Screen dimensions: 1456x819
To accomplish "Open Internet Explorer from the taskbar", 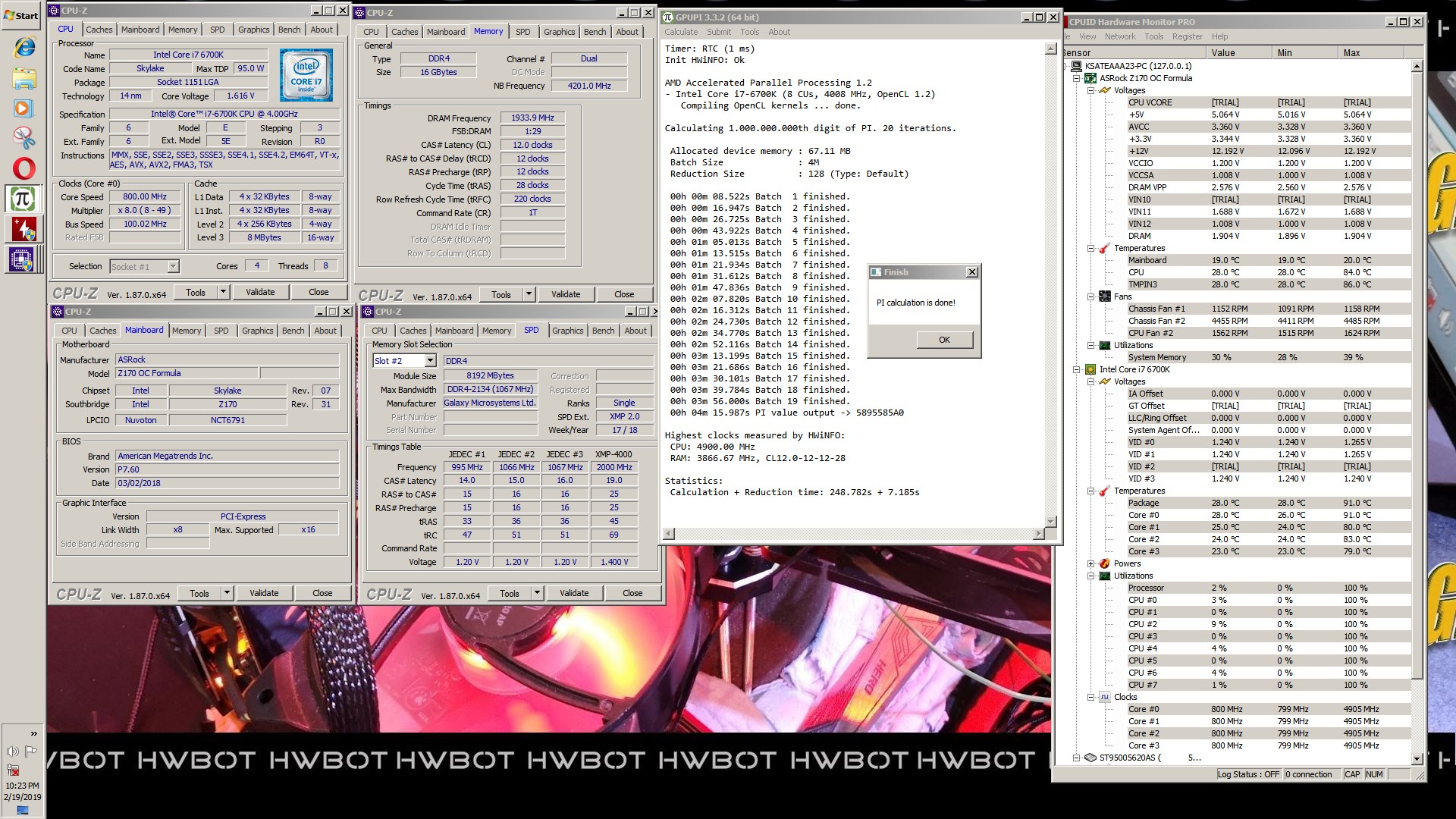I will pyautogui.click(x=24, y=47).
